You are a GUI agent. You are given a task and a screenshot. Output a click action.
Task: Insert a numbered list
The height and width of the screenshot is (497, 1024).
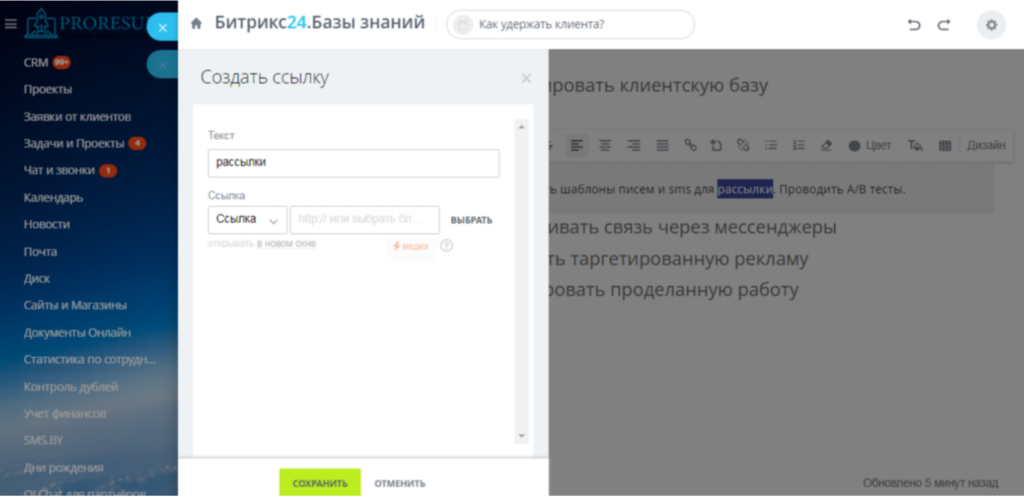pyautogui.click(x=799, y=145)
